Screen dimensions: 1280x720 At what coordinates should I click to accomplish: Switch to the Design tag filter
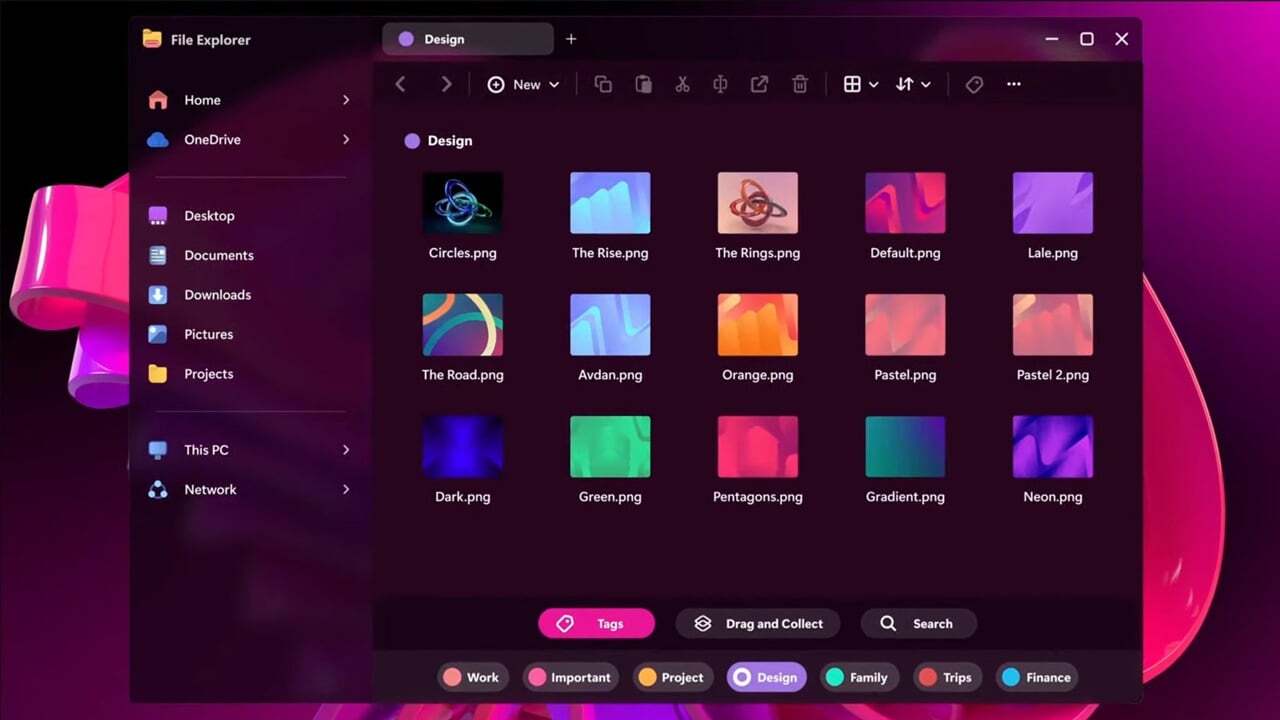(766, 677)
